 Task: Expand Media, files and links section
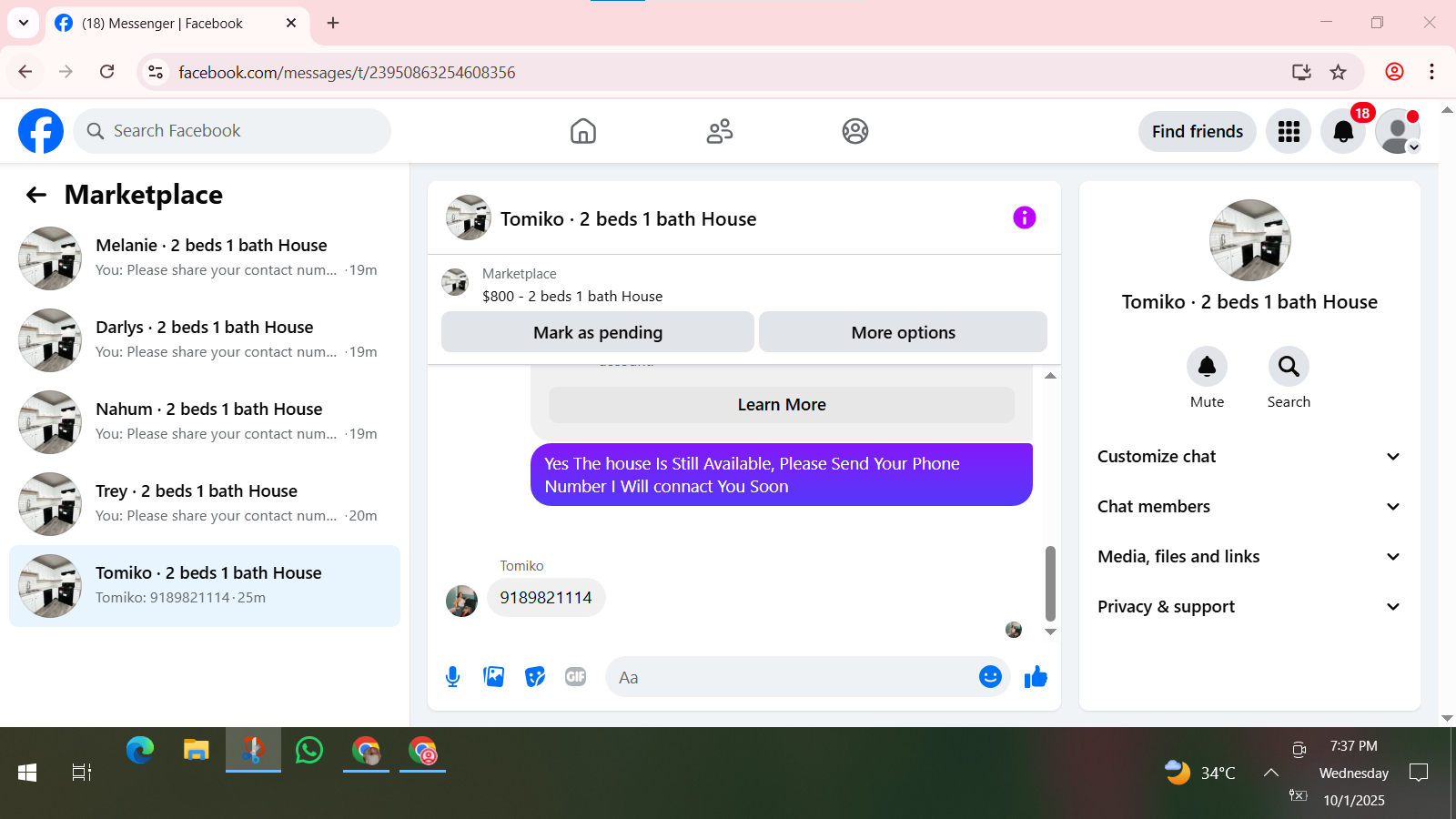1249,557
